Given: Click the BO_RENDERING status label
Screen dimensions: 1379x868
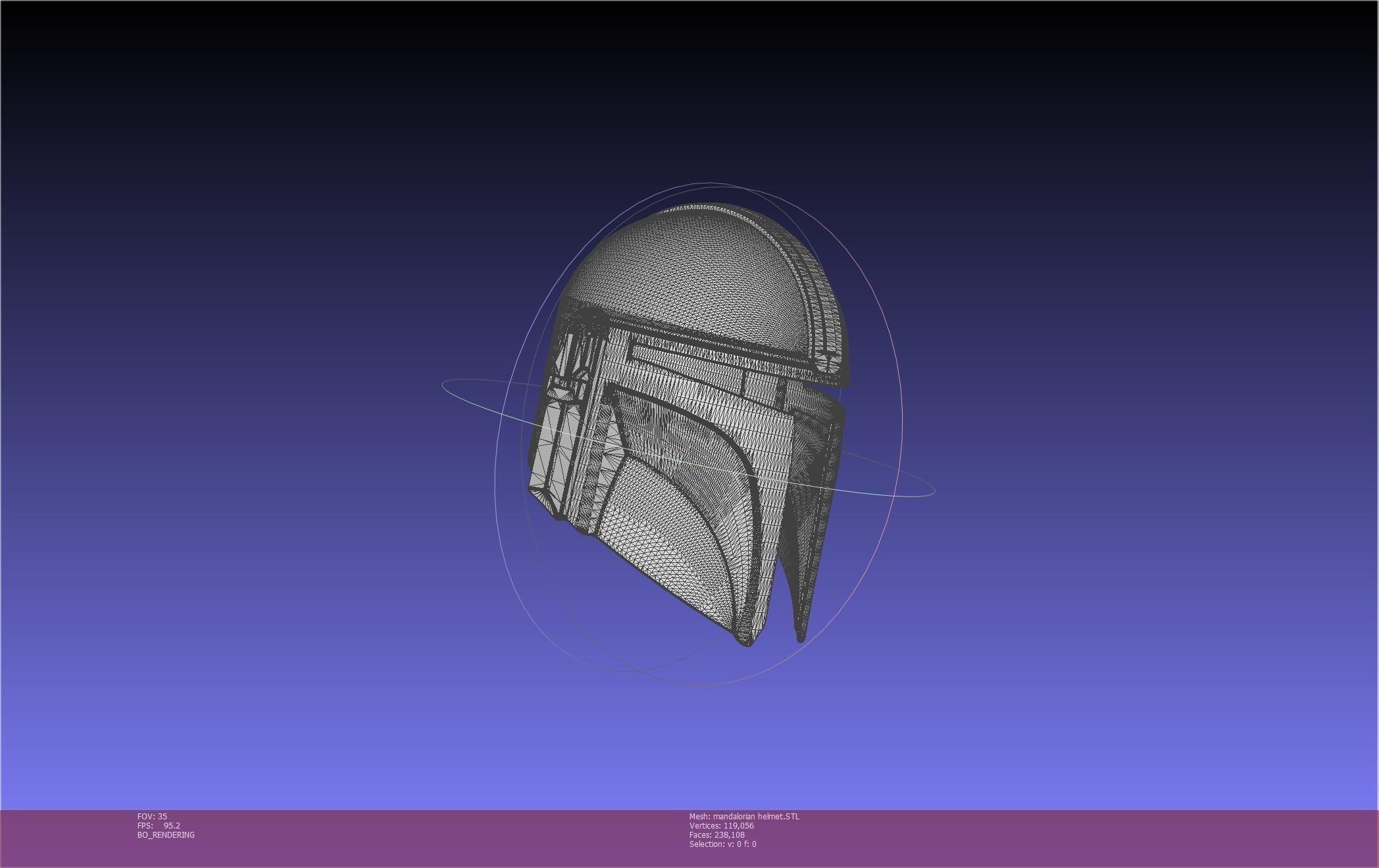Looking at the screenshot, I should tap(166, 834).
